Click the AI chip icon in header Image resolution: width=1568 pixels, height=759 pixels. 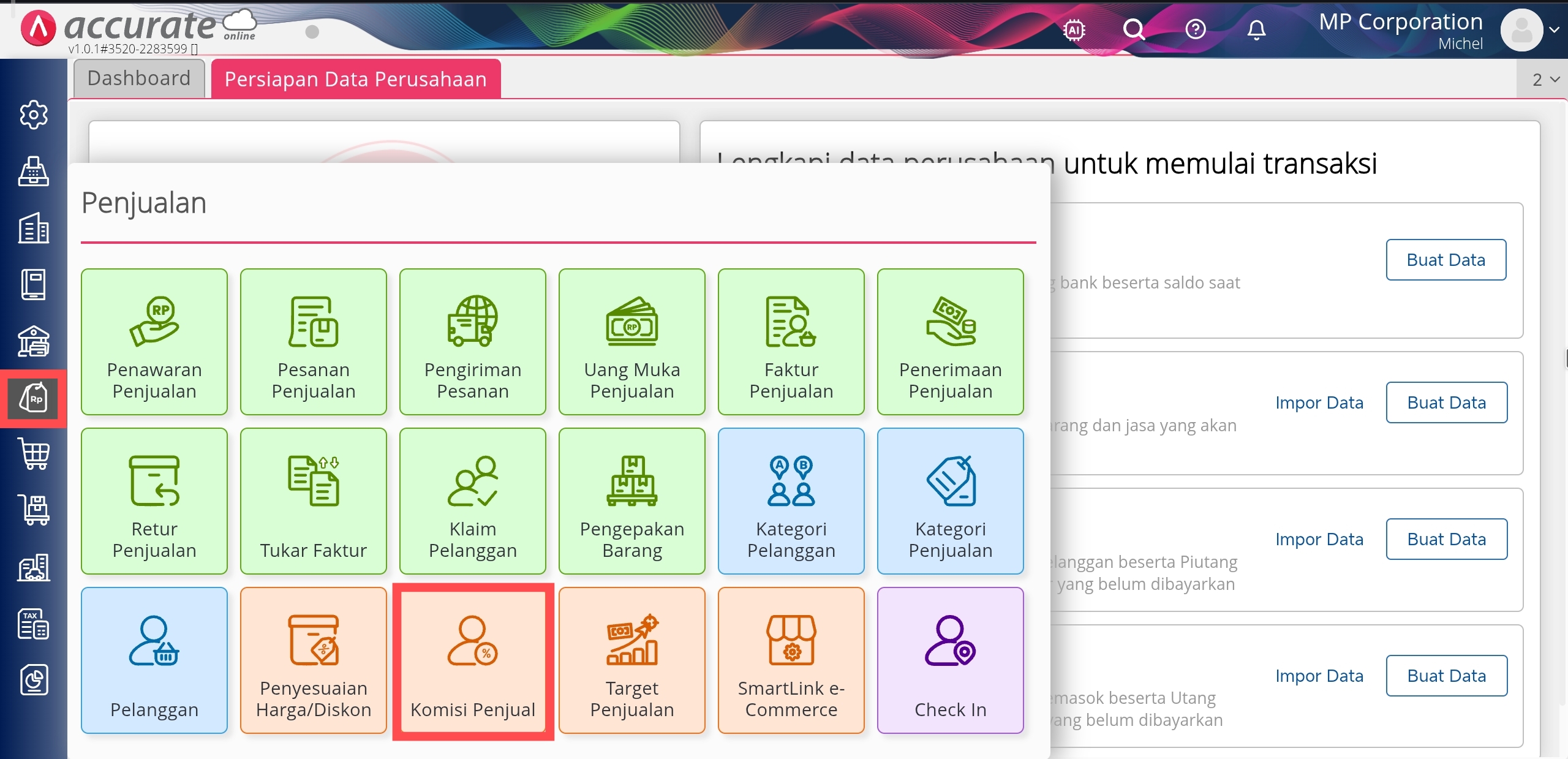[x=1074, y=29]
